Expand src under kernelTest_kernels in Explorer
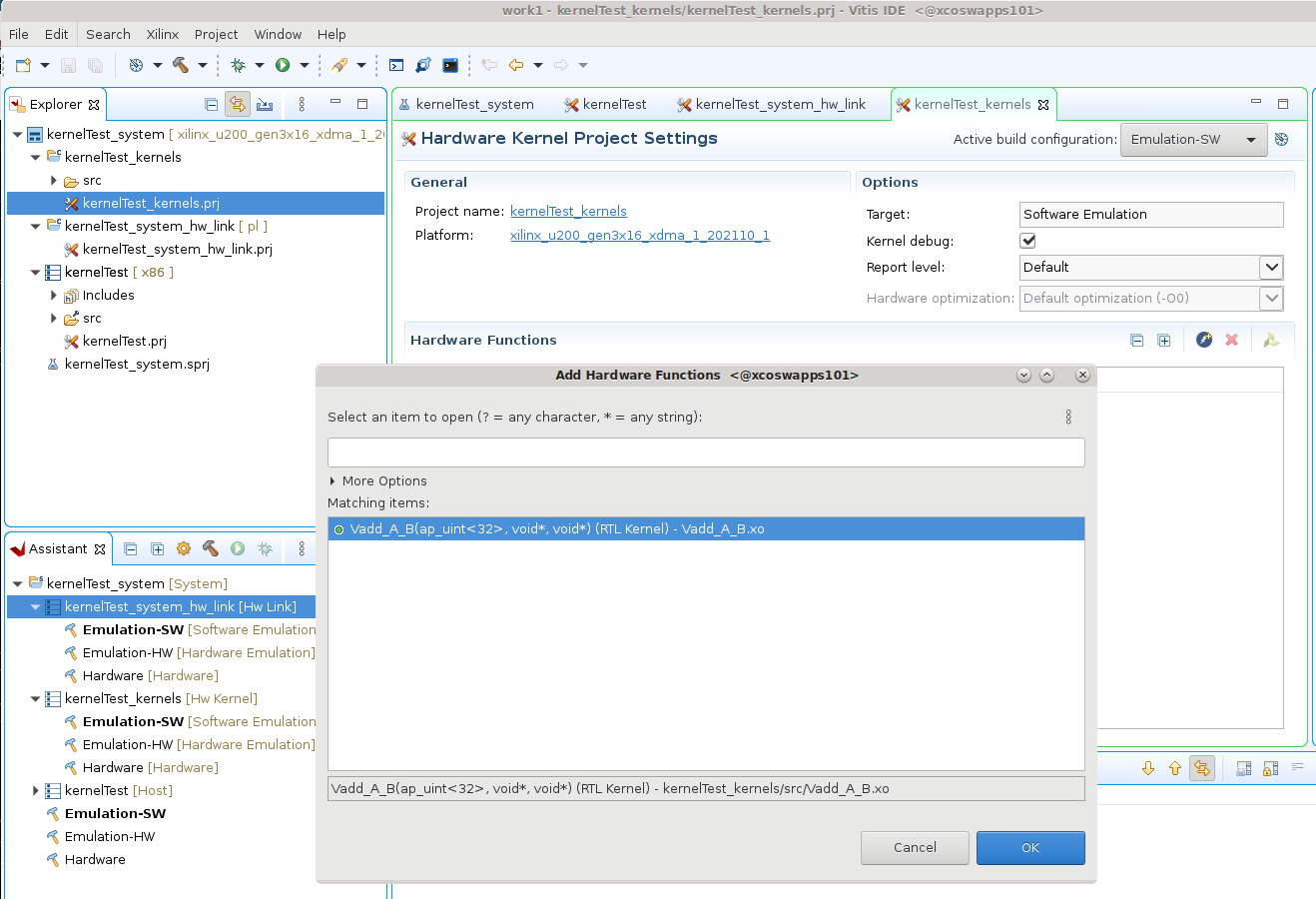1316x899 pixels. coord(54,180)
